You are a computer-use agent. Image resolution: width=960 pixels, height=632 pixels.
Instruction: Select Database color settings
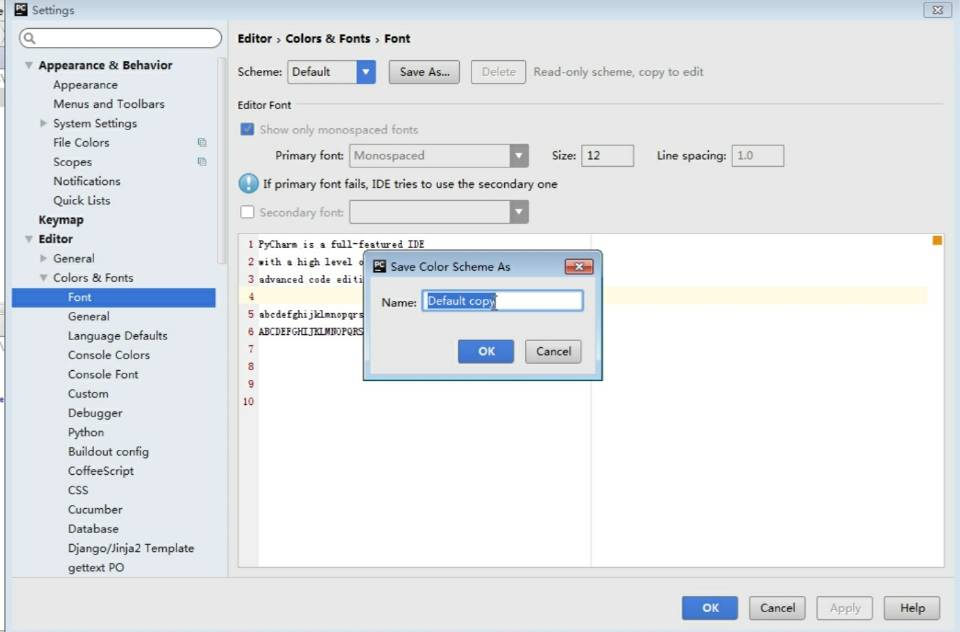pyautogui.click(x=93, y=529)
